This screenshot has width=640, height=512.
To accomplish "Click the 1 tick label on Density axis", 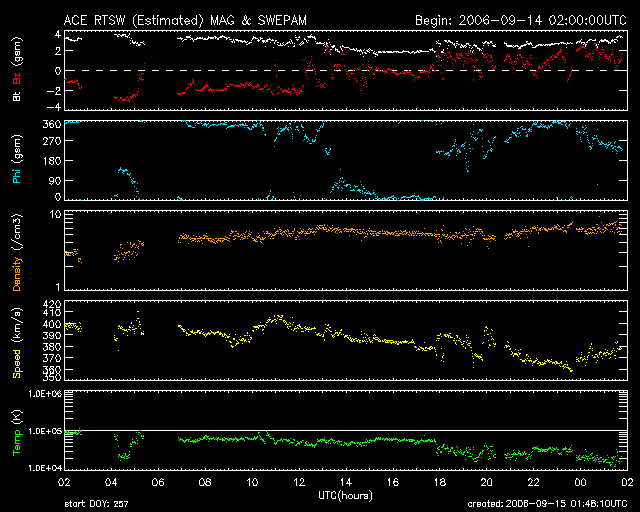I will pyautogui.click(x=58, y=287).
